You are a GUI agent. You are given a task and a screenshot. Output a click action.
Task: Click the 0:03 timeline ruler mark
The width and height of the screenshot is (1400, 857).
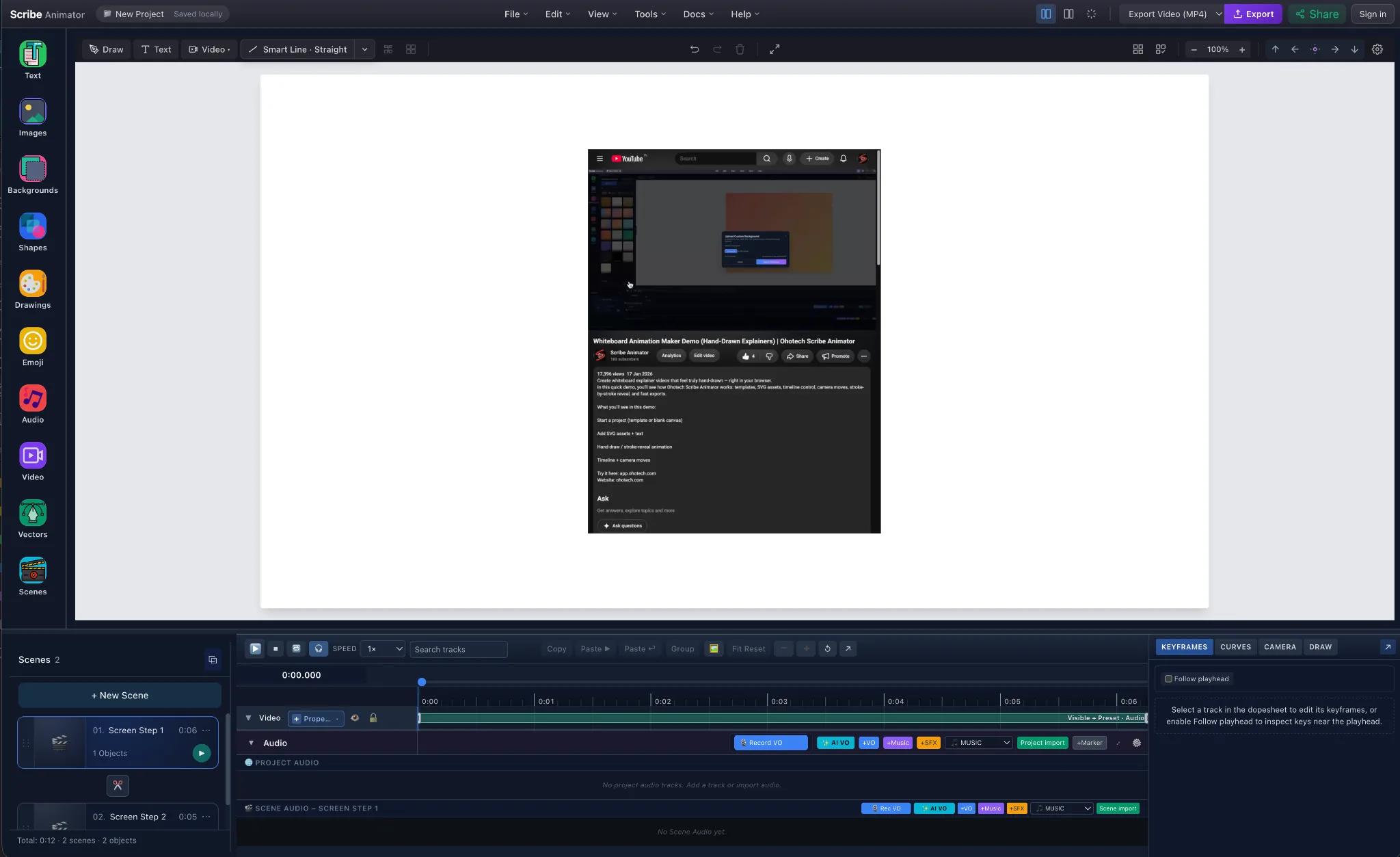[x=779, y=701]
